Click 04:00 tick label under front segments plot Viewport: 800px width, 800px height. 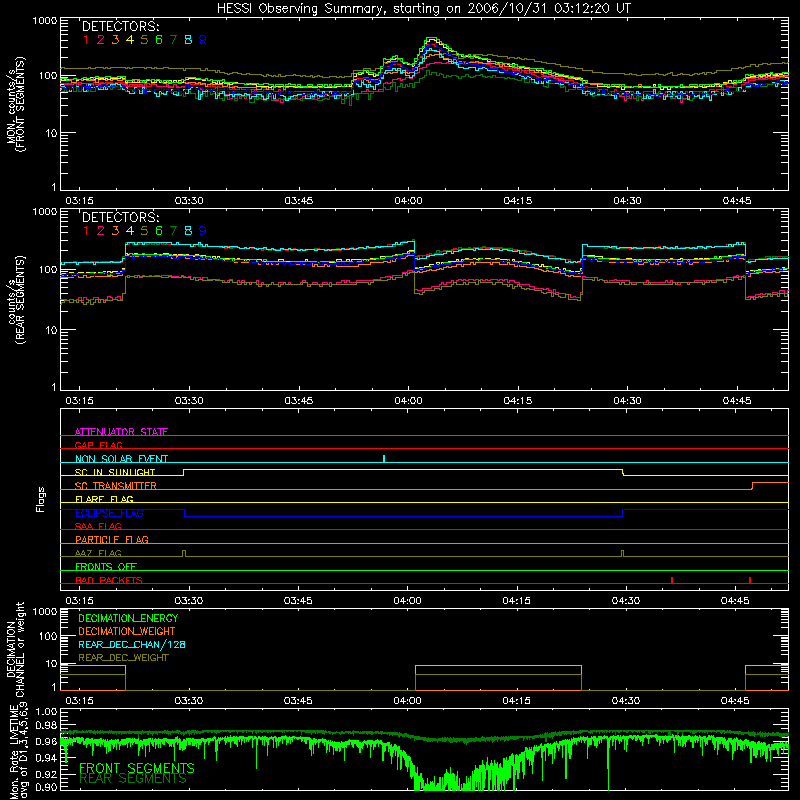coord(408,201)
